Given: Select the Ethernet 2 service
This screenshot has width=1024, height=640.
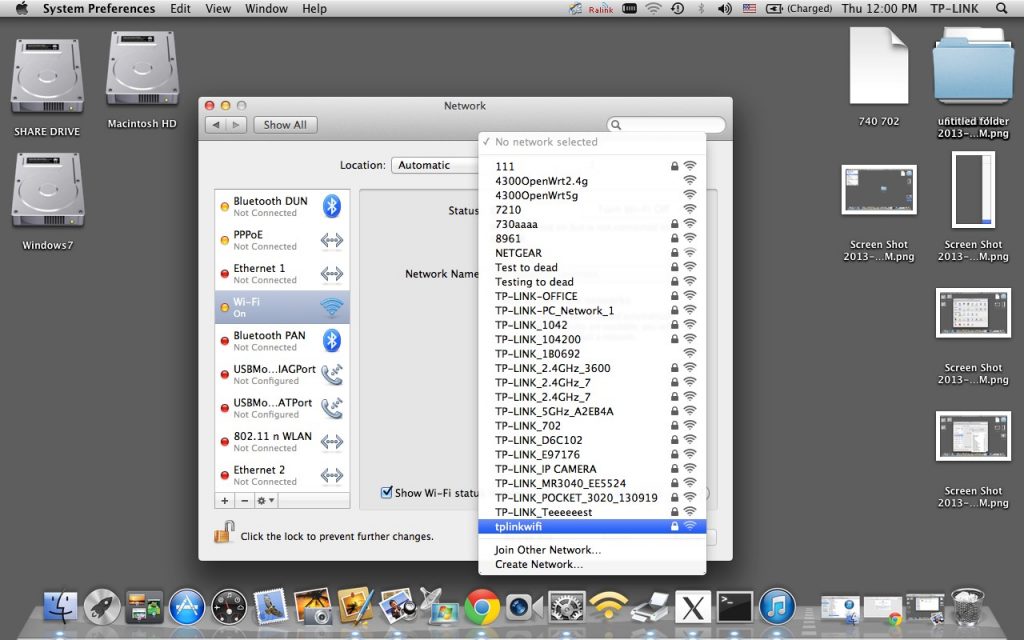Looking at the screenshot, I should pyautogui.click(x=282, y=475).
